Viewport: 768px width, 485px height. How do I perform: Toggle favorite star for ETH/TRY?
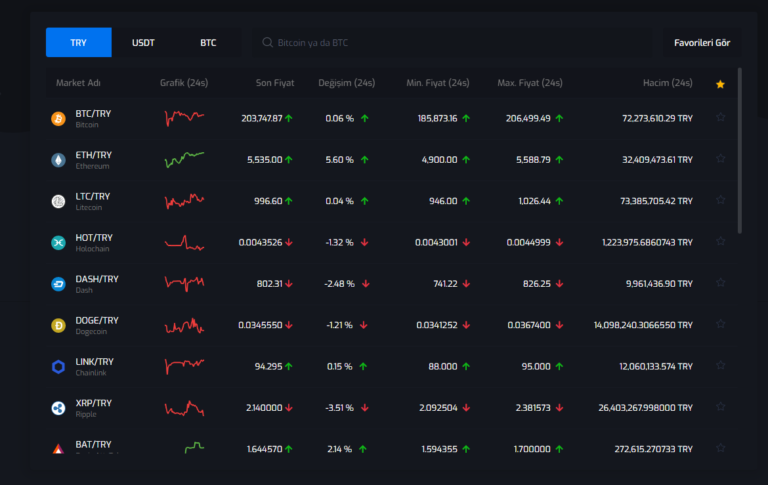pos(720,159)
